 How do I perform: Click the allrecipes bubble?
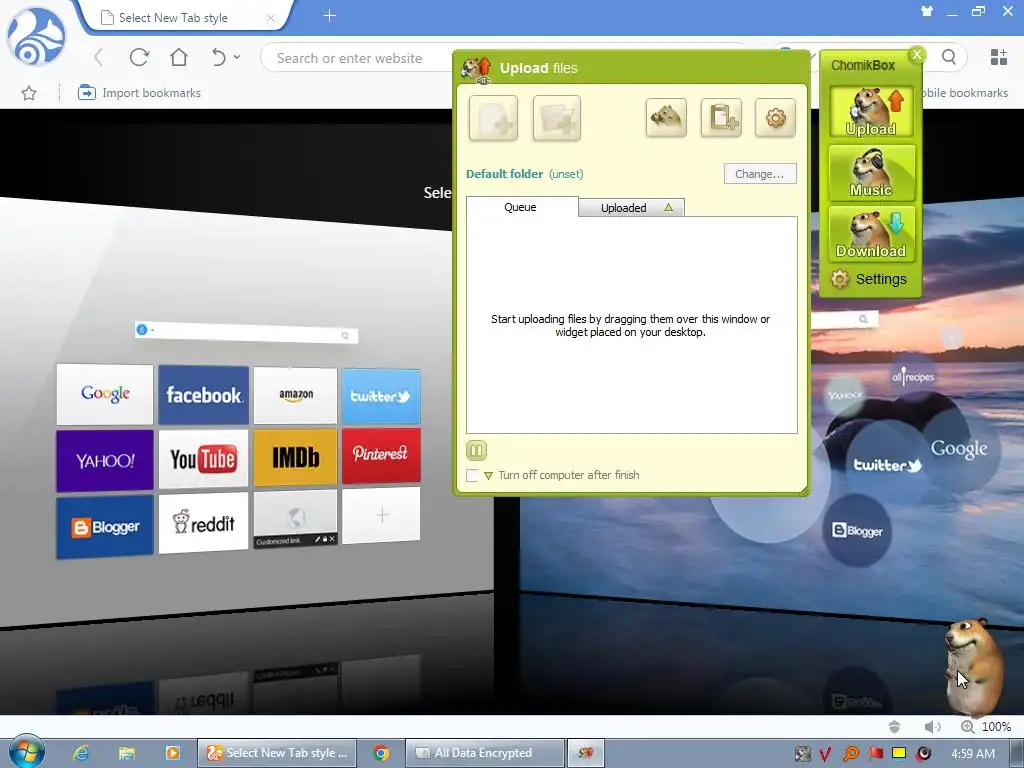913,376
